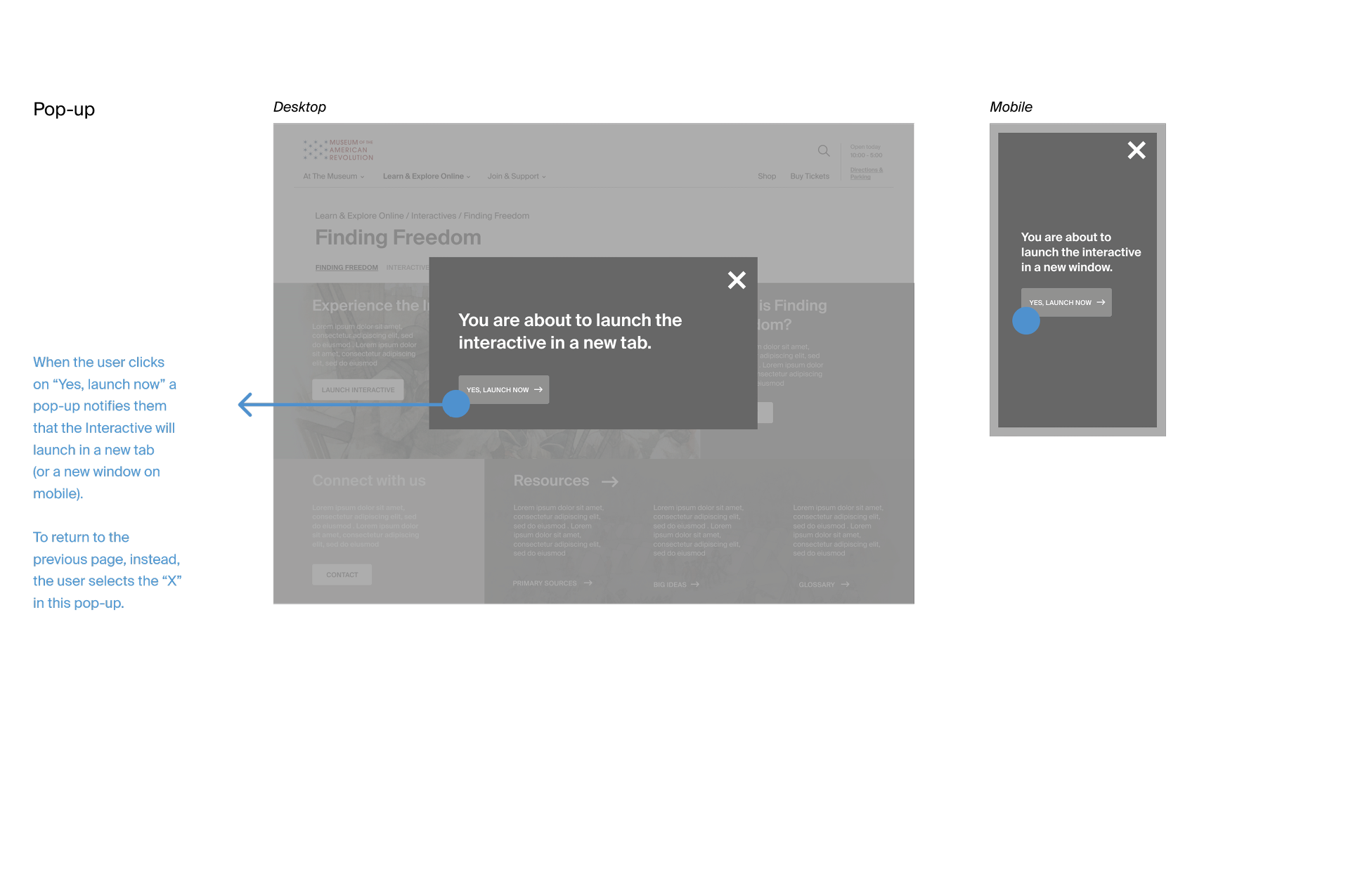The image size is (1353, 896).
Task: Click the arrow next to Resources heading
Action: point(610,481)
